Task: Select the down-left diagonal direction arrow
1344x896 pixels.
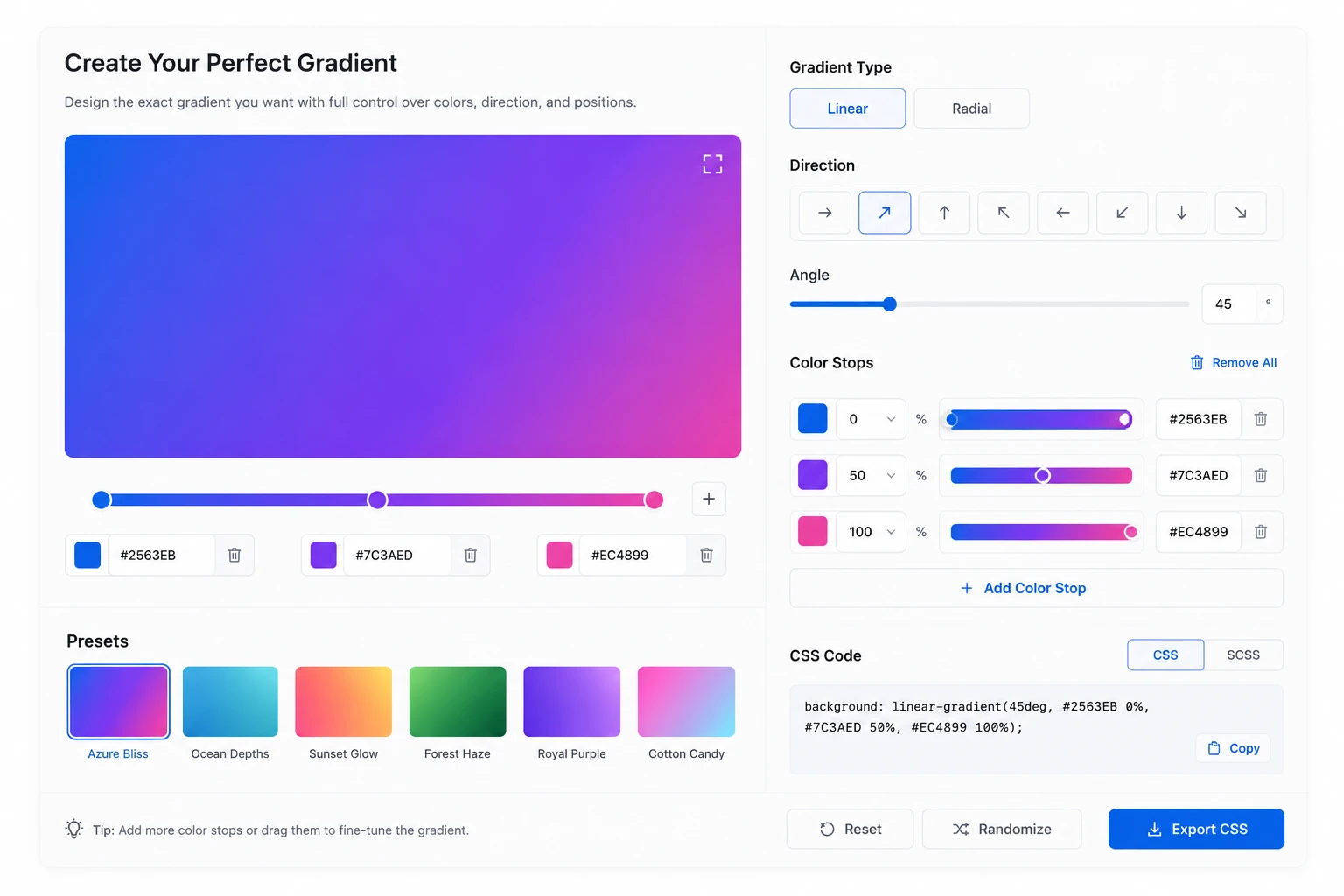Action: pos(1122,213)
